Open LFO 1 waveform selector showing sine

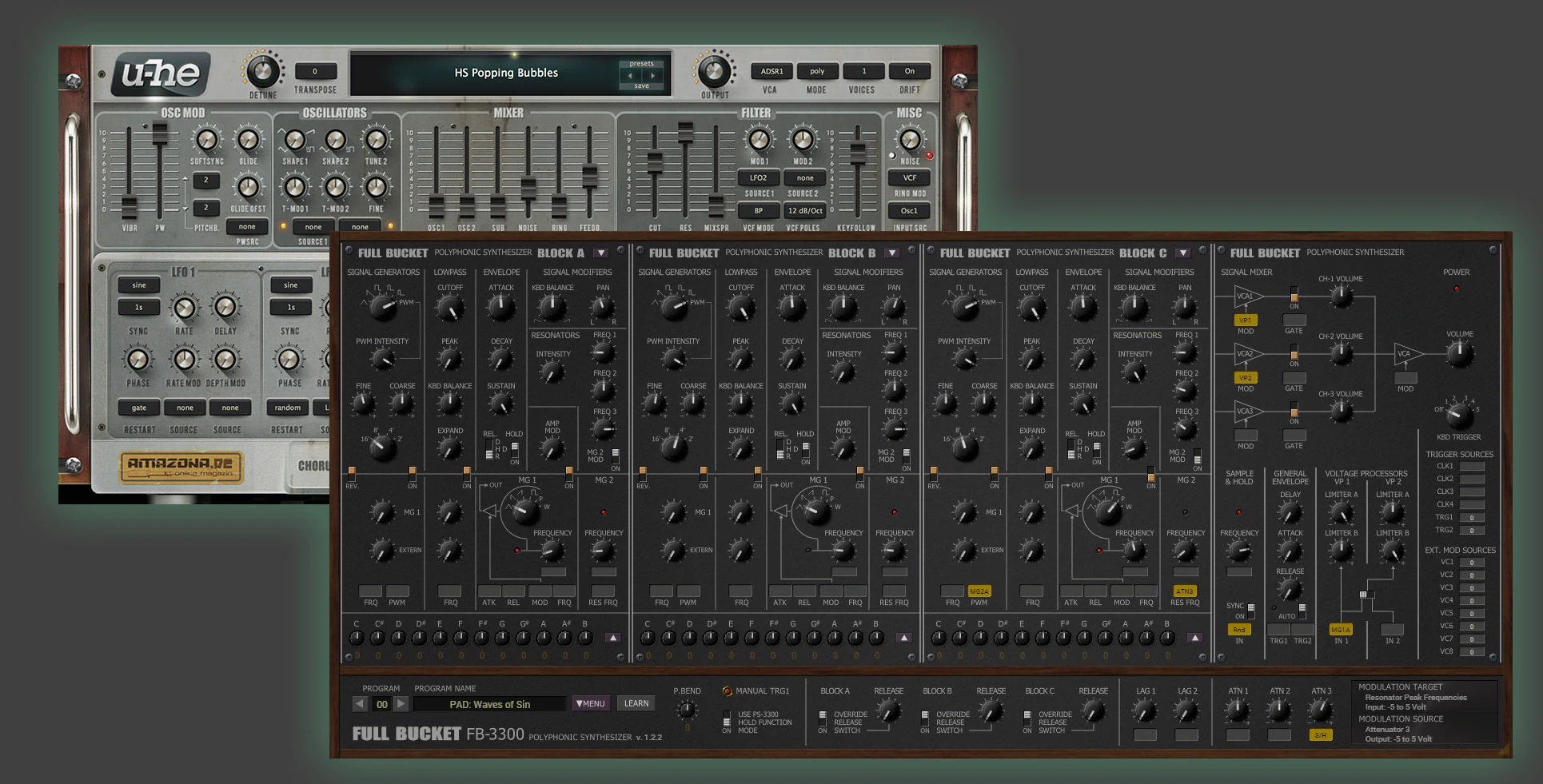point(139,285)
